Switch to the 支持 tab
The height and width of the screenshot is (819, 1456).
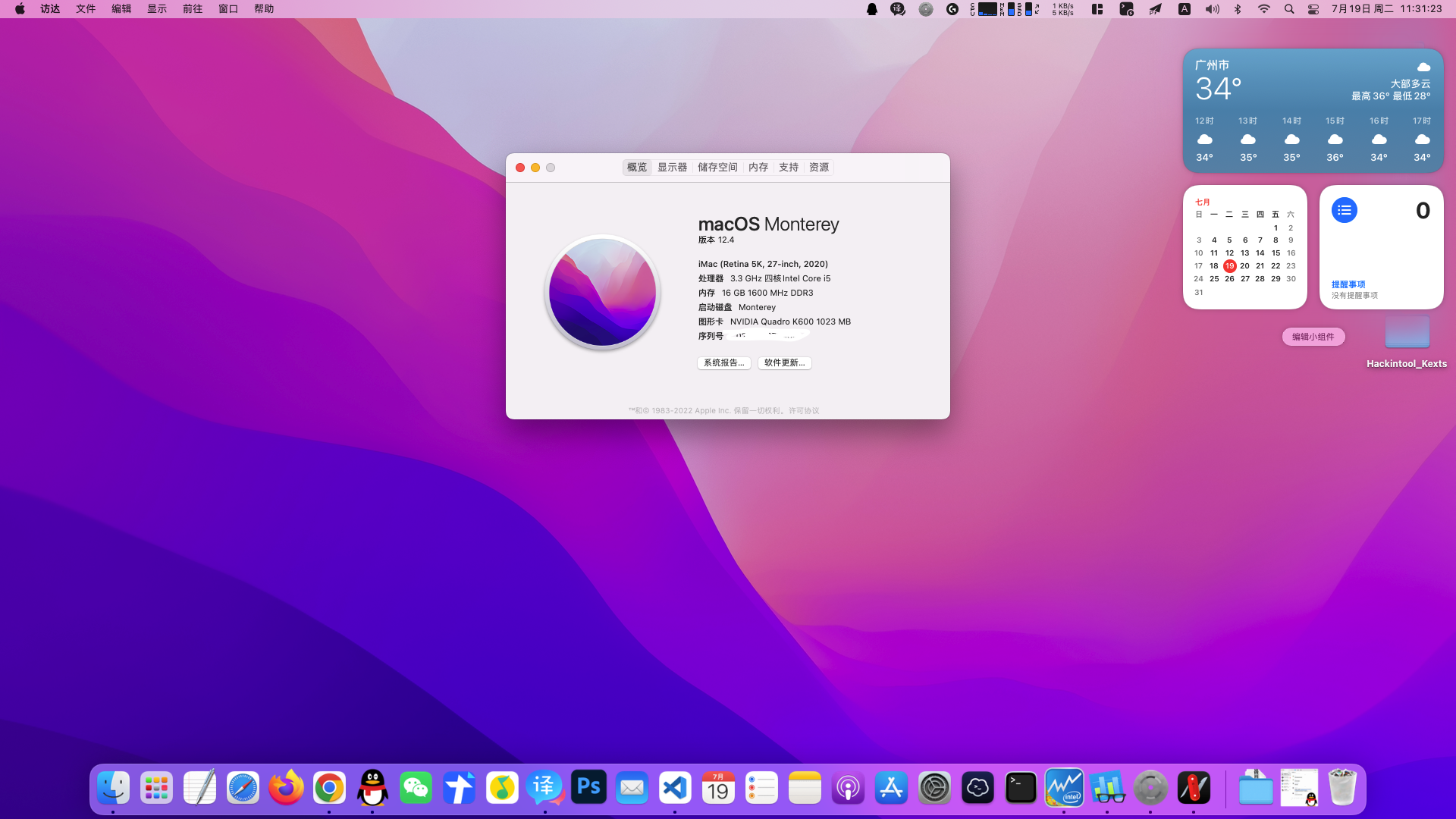789,168
